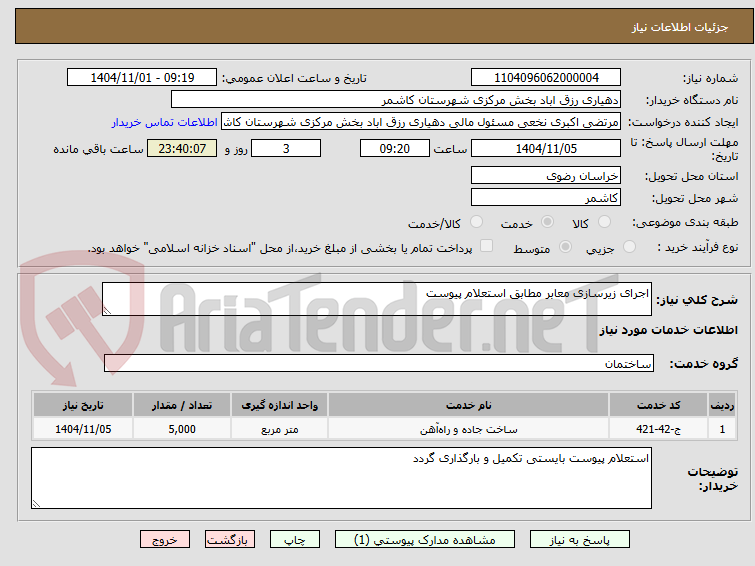Click the تعداد / مقدار column header
The height and width of the screenshot is (566, 755).
tap(182, 405)
